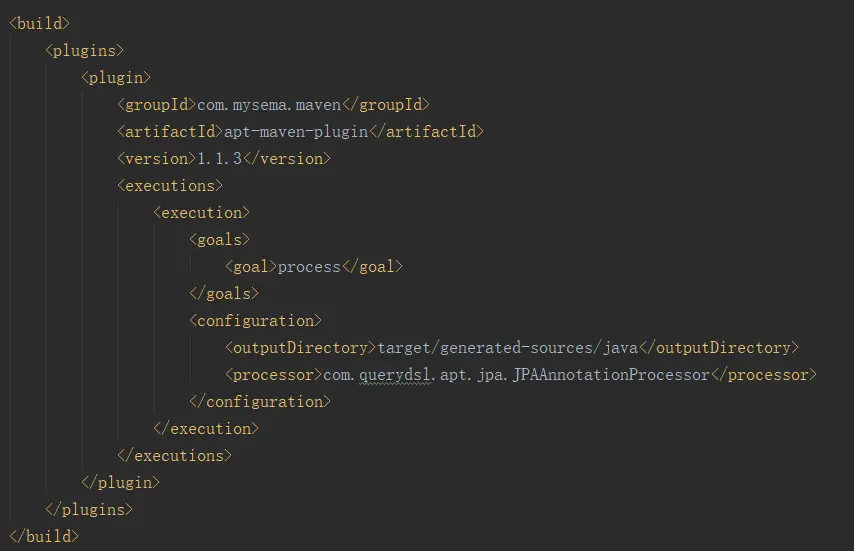This screenshot has height=551, width=854.
Task: Click the opening goals tag
Action: pyautogui.click(x=219, y=239)
